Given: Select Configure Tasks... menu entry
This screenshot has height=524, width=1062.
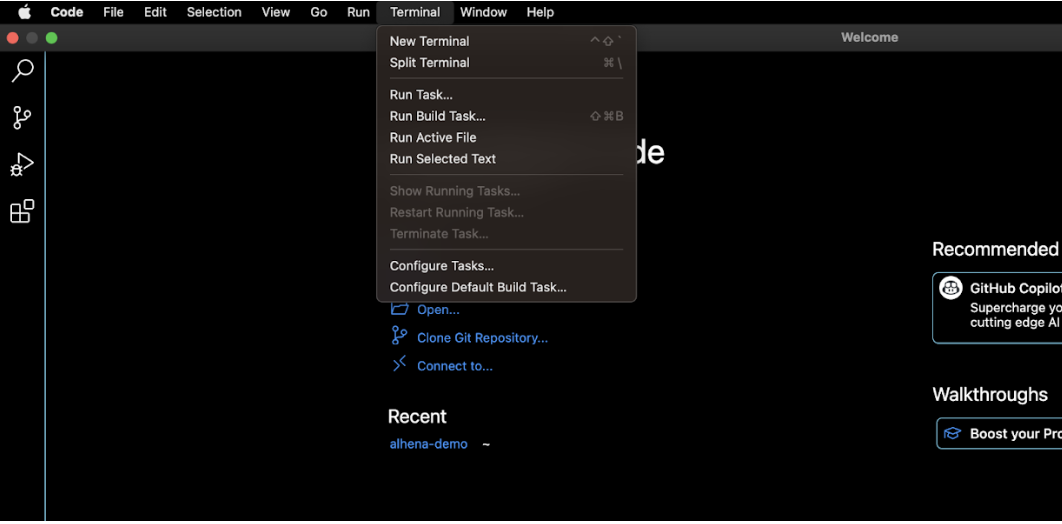Looking at the screenshot, I should click(506, 265).
